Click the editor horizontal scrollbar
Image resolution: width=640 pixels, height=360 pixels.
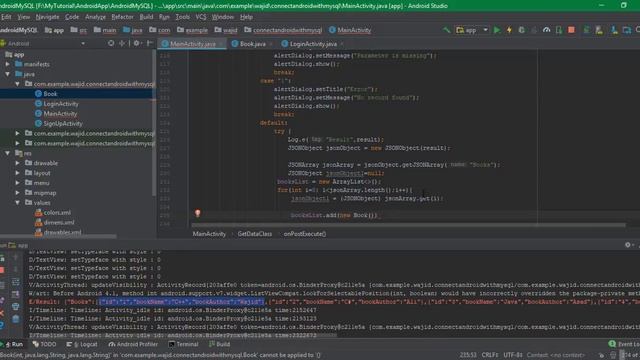(408, 225)
